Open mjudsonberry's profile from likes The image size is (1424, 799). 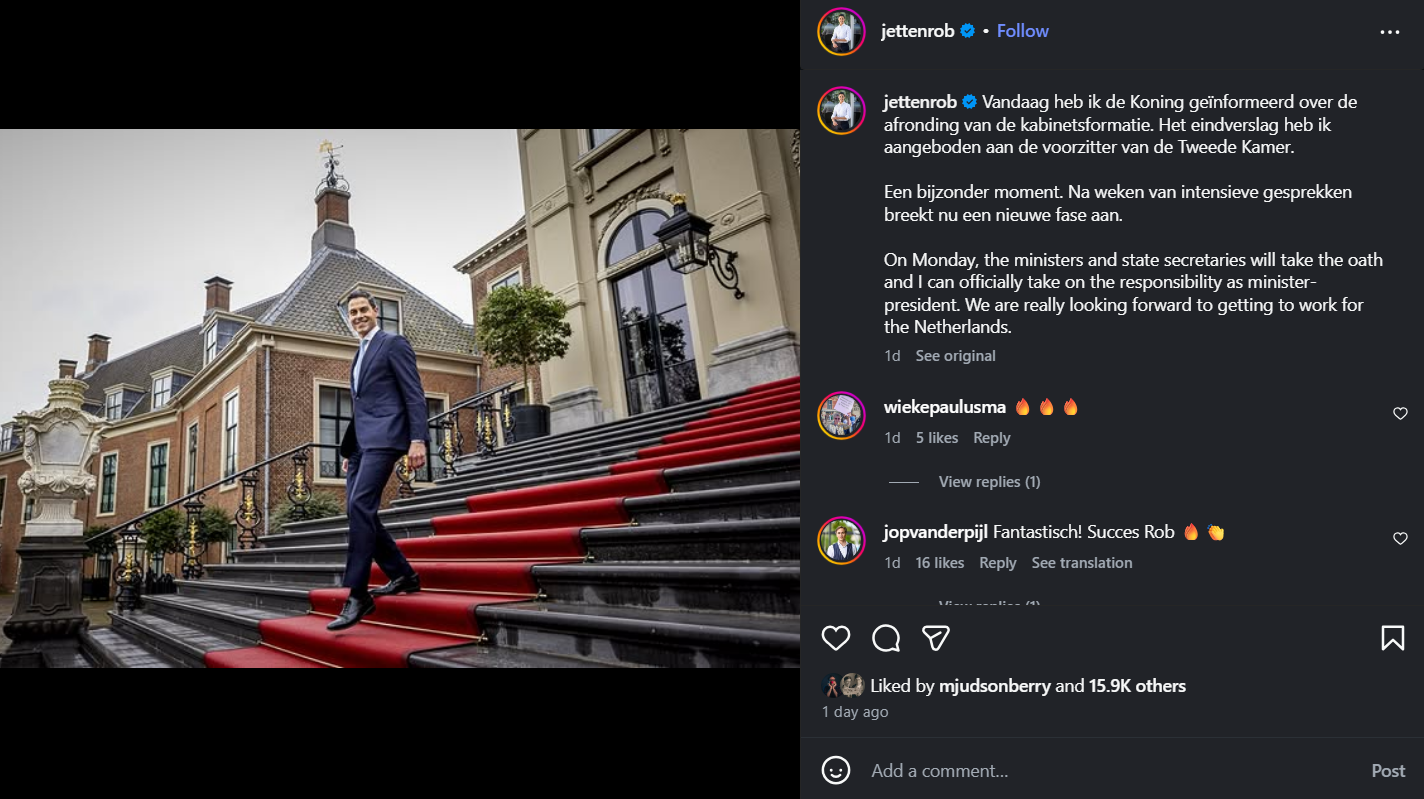click(x=994, y=686)
